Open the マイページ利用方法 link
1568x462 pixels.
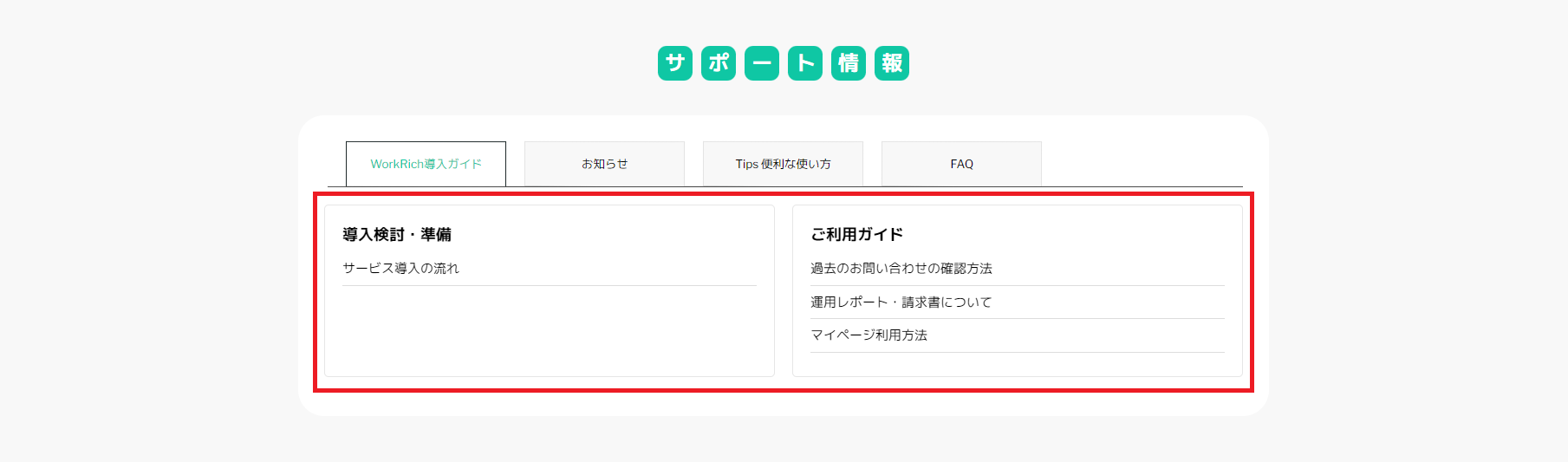click(x=869, y=335)
